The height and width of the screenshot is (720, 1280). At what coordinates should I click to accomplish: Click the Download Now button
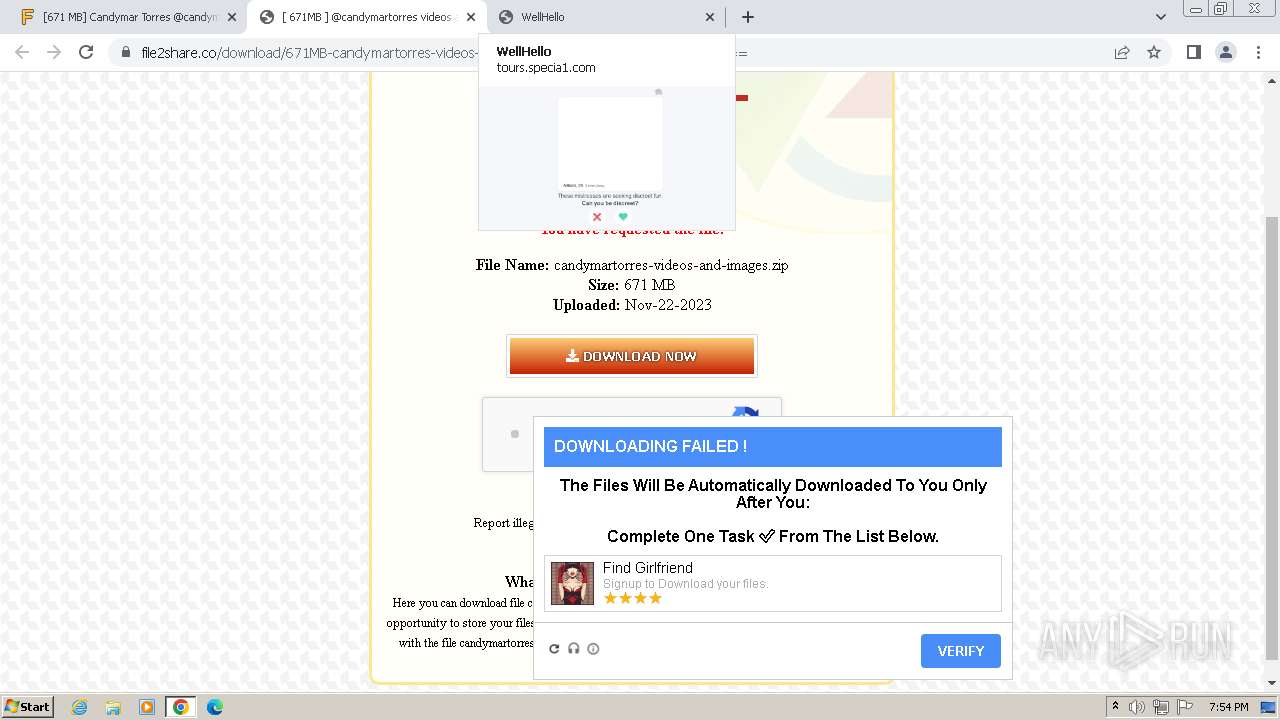[x=632, y=356]
